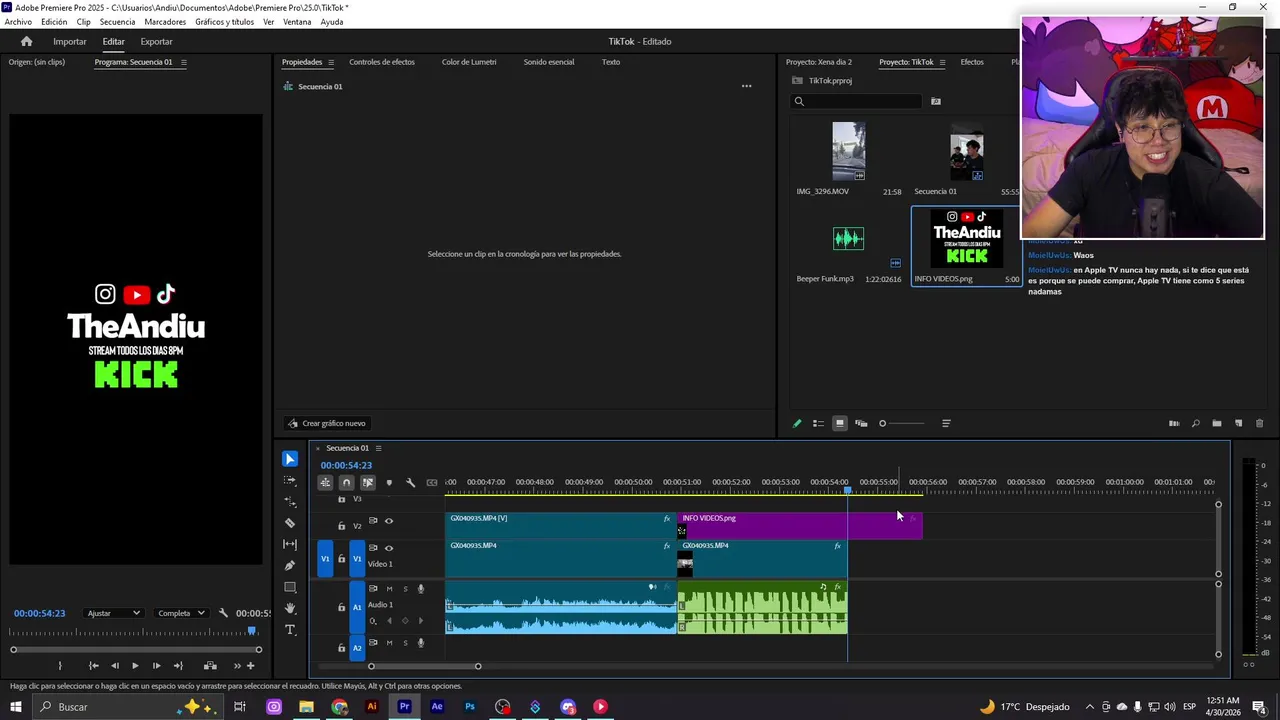Show hidden system tray icons chevron

point(1090,707)
